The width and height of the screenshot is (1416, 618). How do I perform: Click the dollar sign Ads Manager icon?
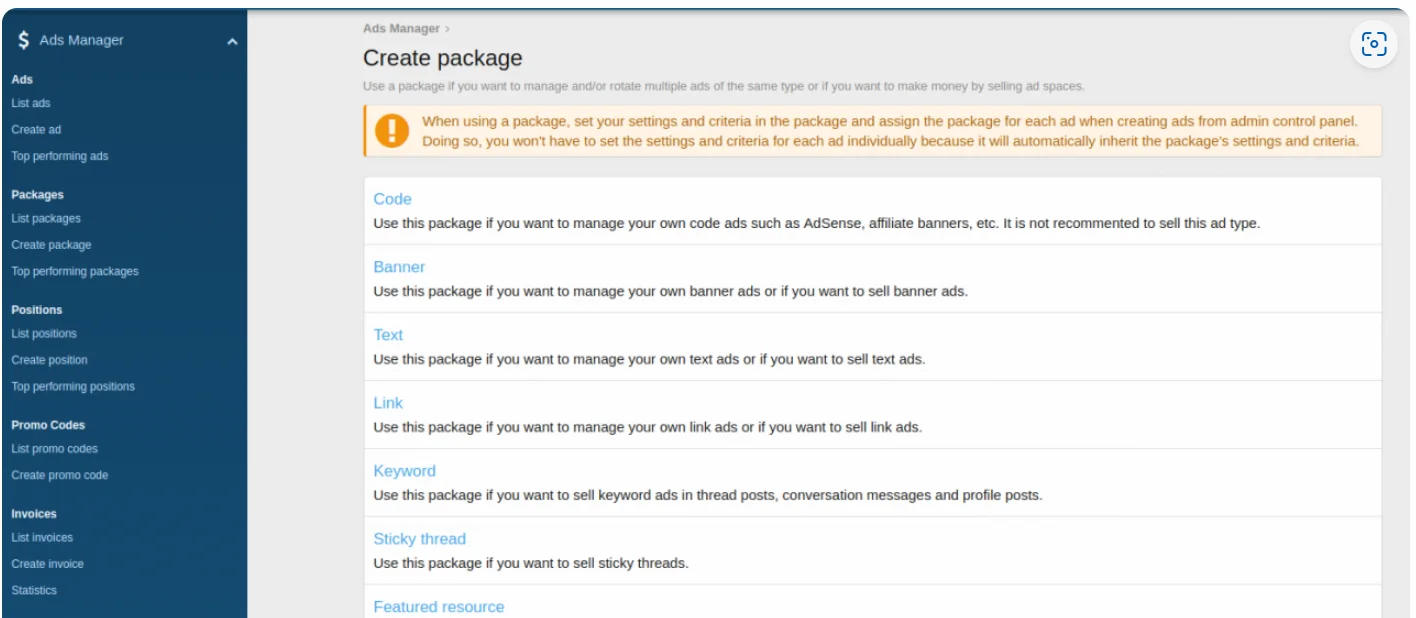tap(23, 41)
